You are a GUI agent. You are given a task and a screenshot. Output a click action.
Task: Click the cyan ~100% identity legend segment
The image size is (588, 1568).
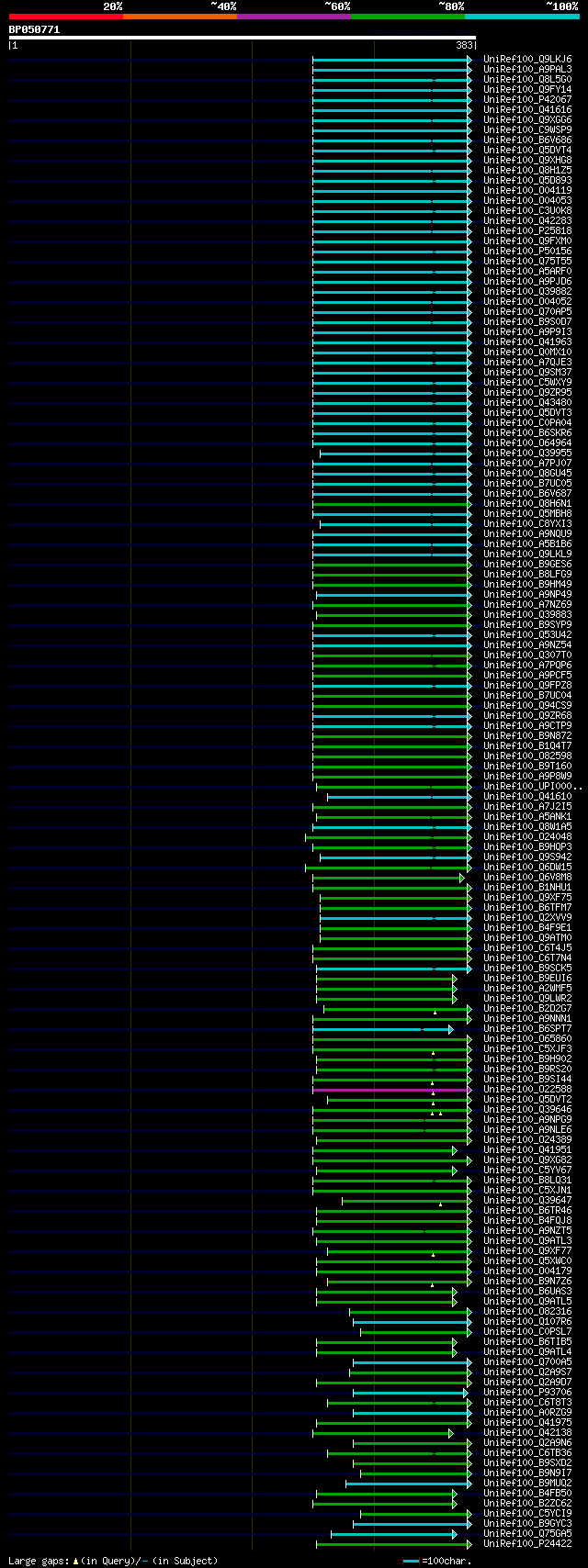[x=521, y=17]
